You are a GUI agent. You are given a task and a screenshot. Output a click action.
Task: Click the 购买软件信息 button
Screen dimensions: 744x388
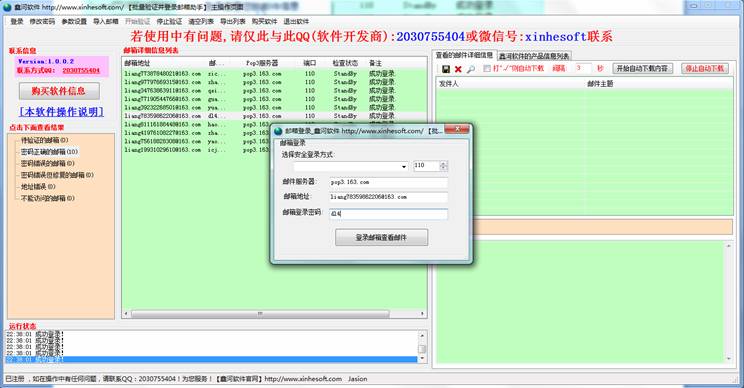pos(59,91)
